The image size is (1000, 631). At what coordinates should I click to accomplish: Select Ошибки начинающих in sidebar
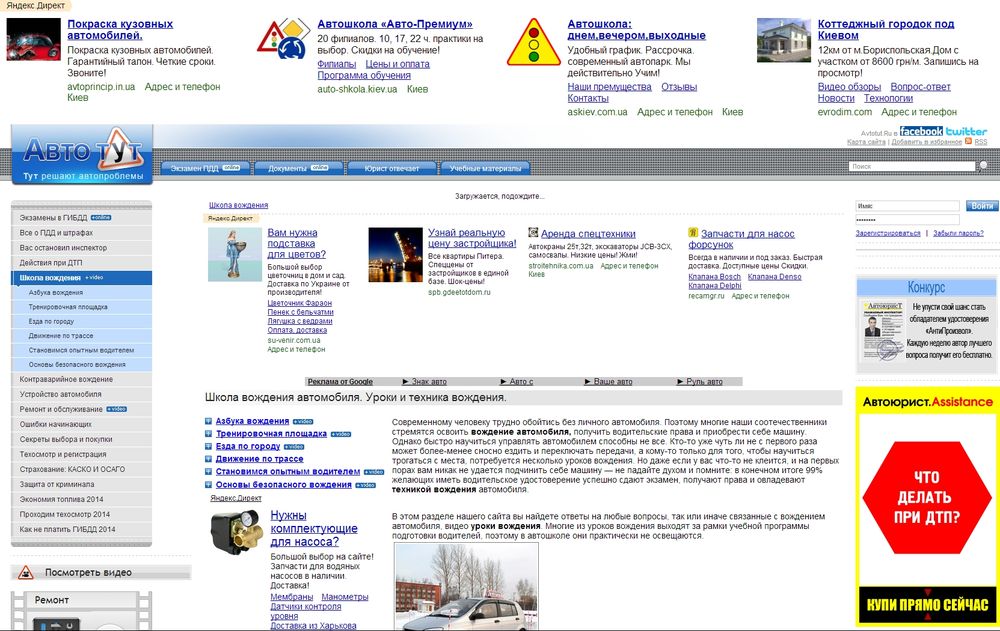point(82,424)
